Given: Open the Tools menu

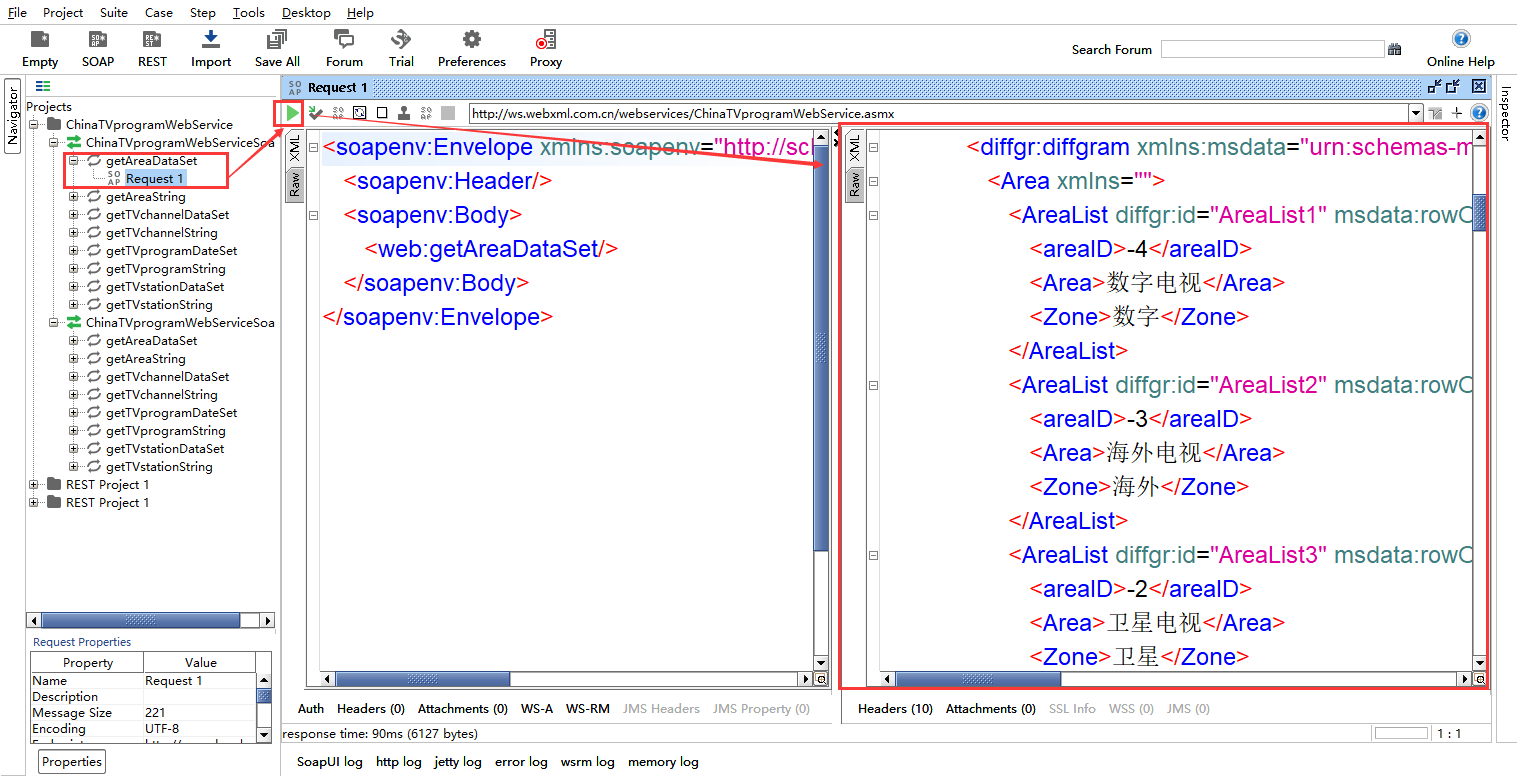Looking at the screenshot, I should (x=248, y=13).
